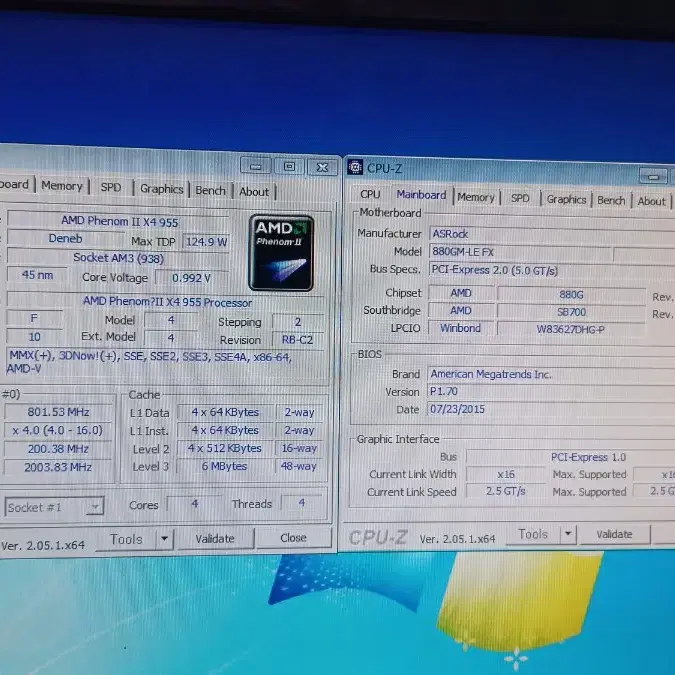The image size is (675, 675).
Task: Close the left CPU-Z window via X icon
Action: pos(322,167)
